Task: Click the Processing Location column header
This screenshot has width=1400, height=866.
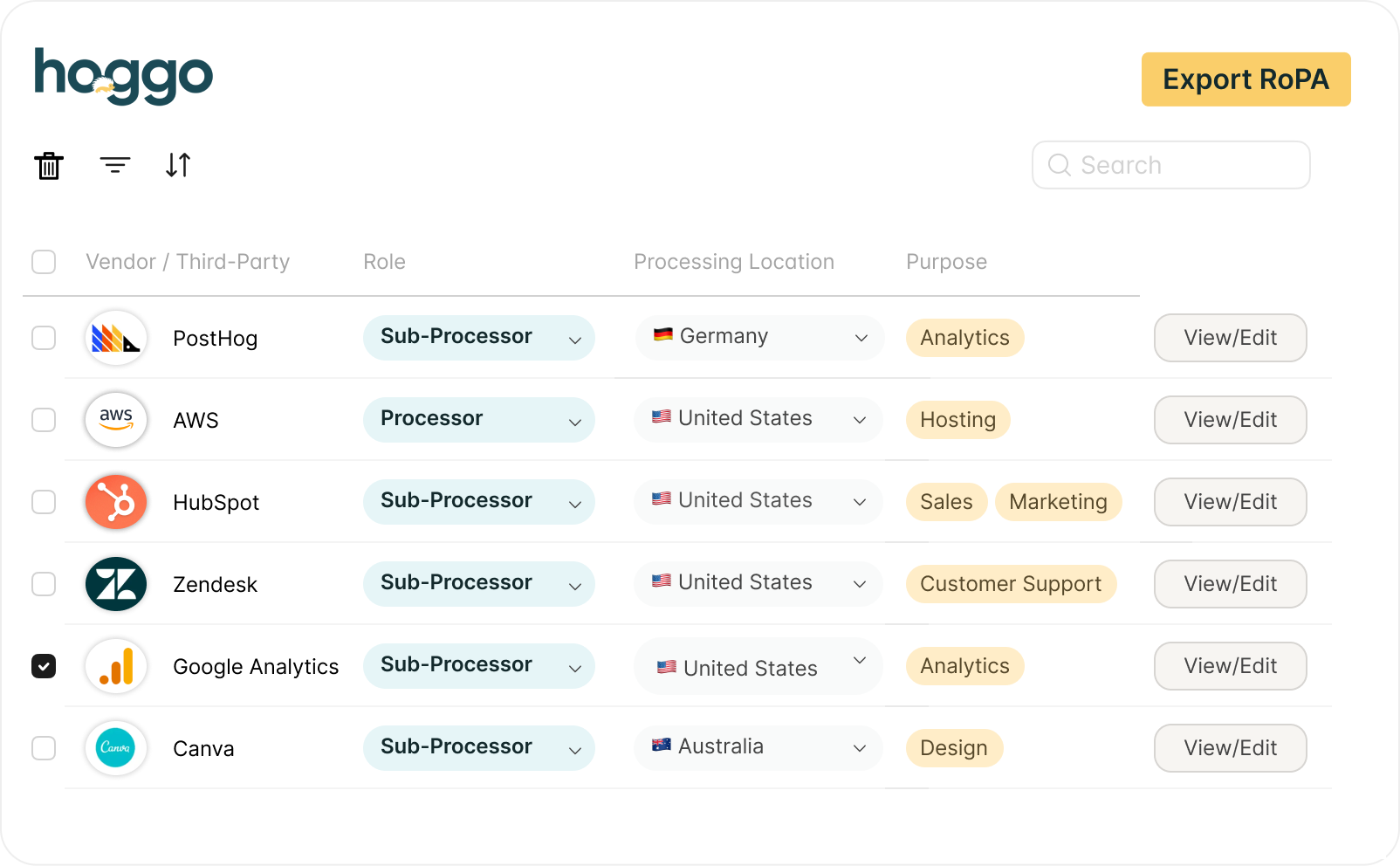Action: coord(734,262)
